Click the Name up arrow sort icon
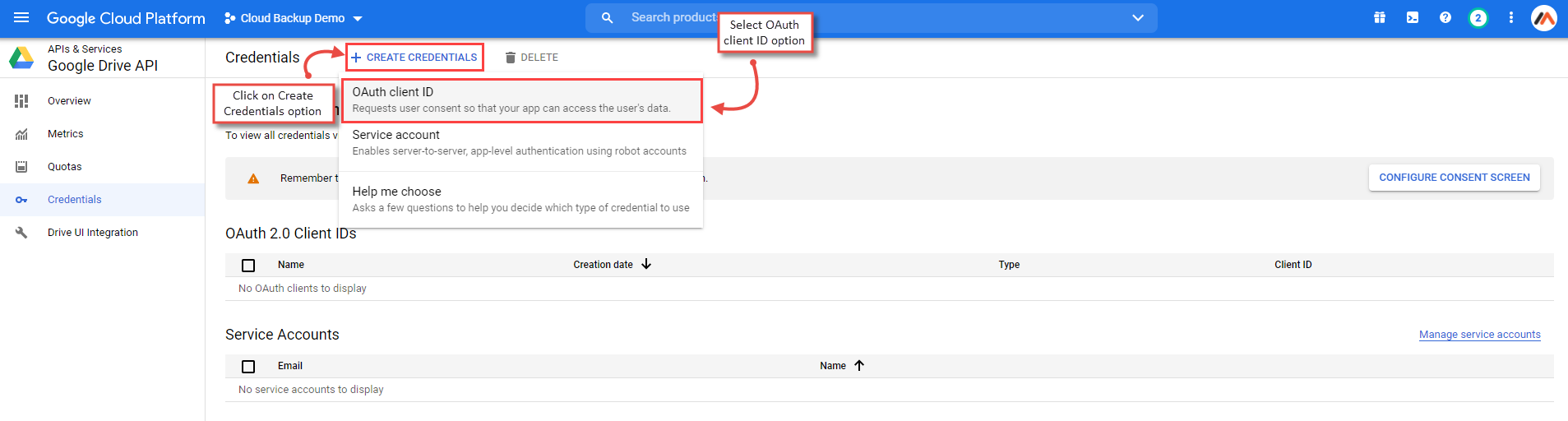The height and width of the screenshot is (421, 1568). pyautogui.click(x=859, y=365)
